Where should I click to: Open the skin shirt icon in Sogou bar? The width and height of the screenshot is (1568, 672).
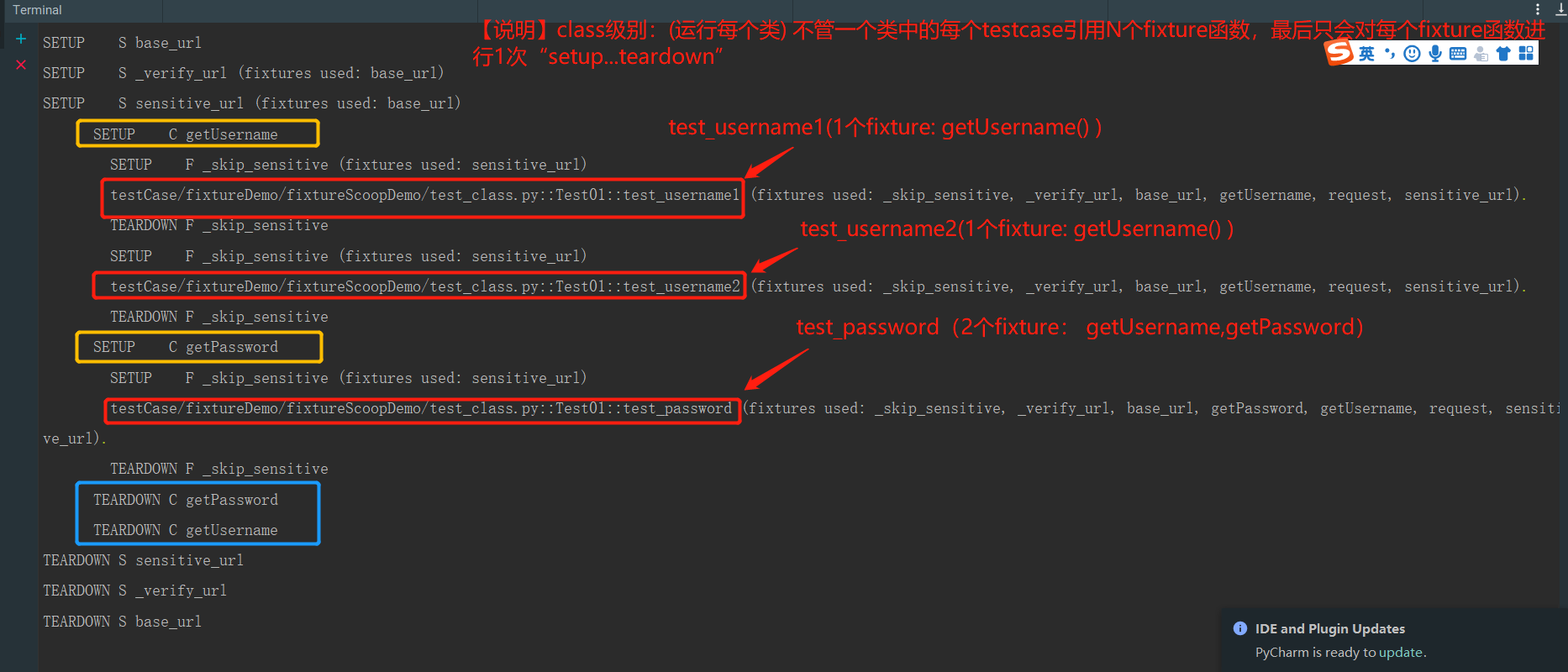pos(1503,54)
